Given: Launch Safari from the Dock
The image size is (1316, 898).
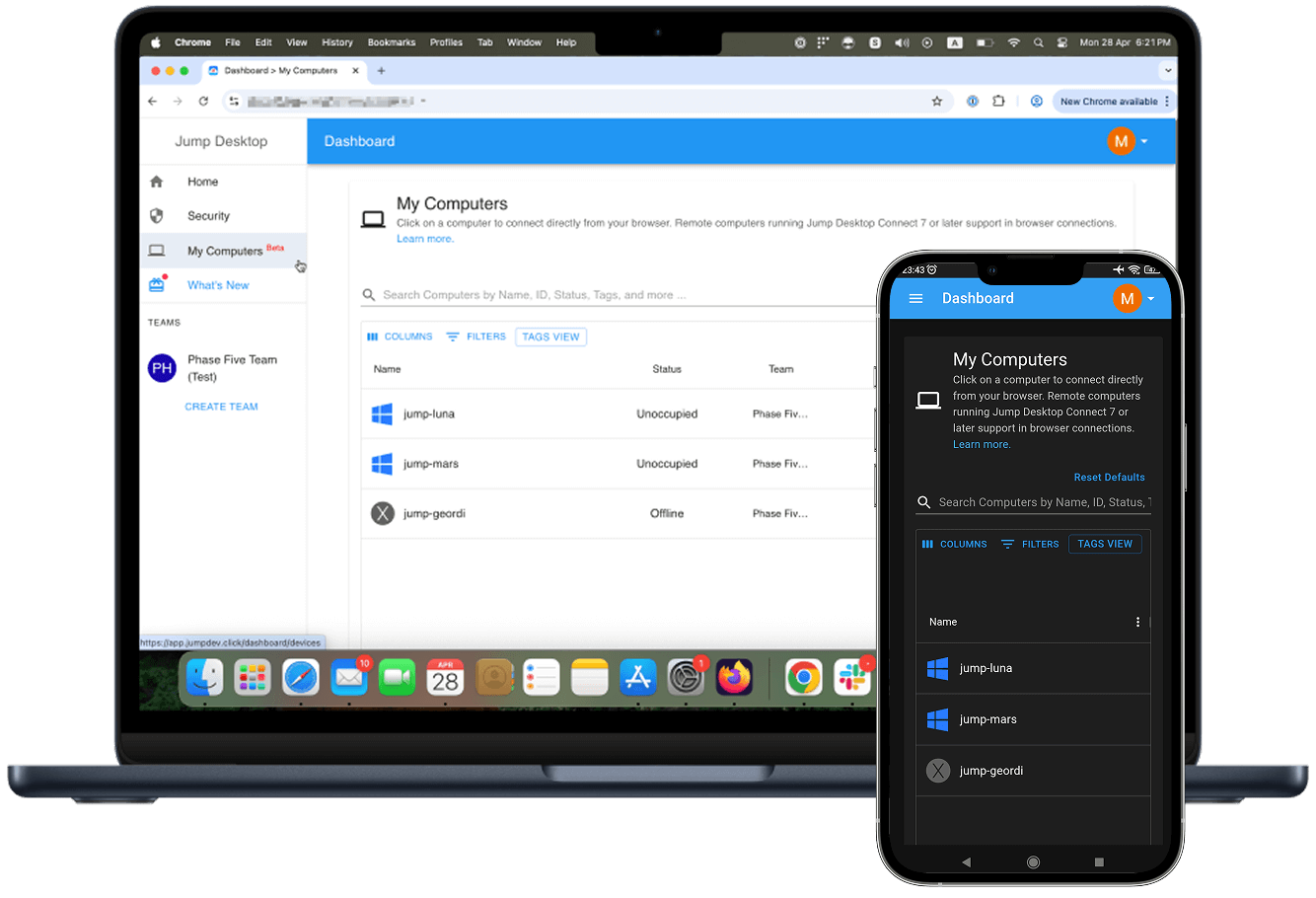Looking at the screenshot, I should click(x=301, y=678).
